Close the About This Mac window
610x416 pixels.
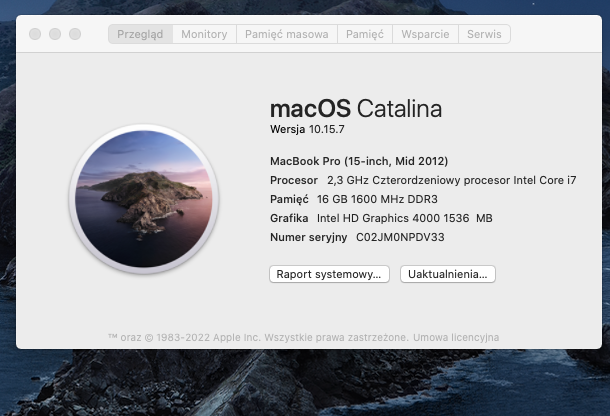(x=35, y=34)
